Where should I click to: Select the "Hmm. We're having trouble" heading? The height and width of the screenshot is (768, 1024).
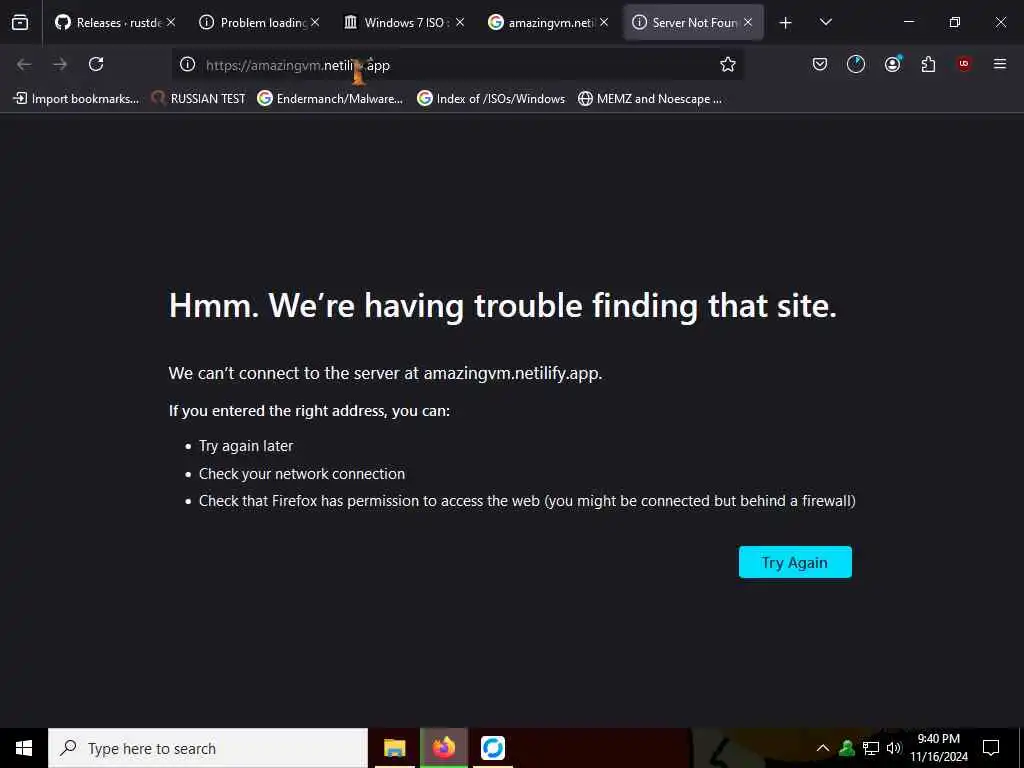(502, 305)
